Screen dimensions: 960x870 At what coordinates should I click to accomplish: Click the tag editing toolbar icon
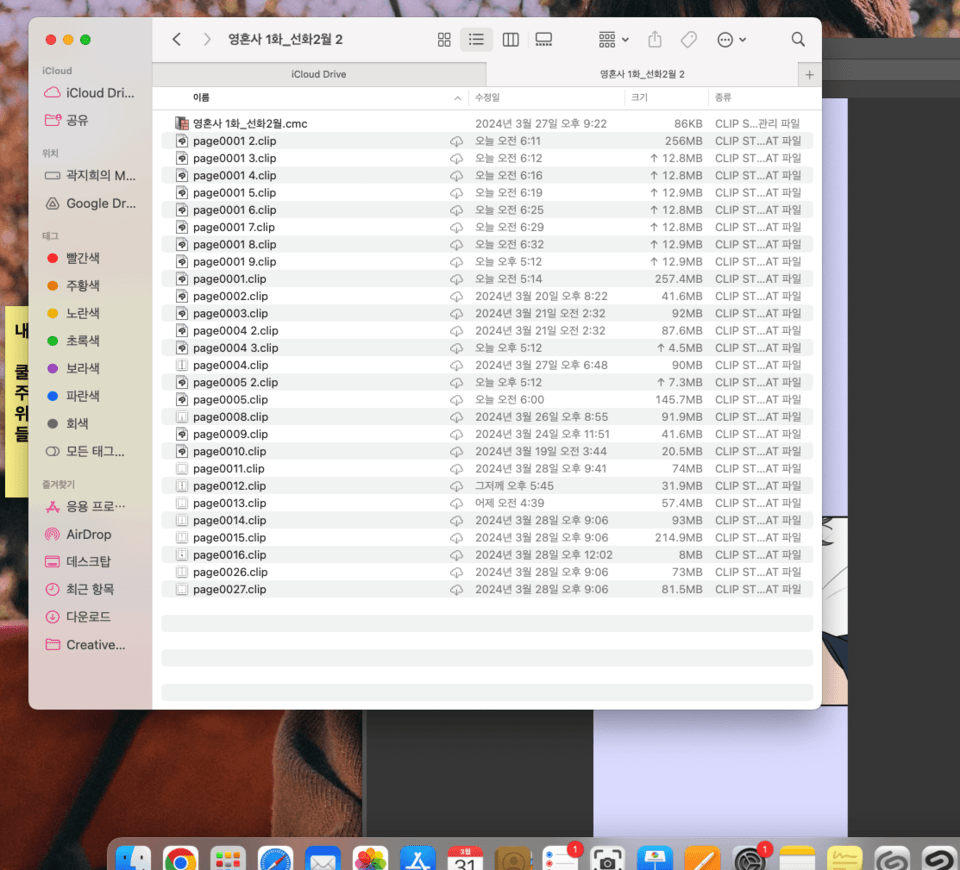tap(688, 40)
